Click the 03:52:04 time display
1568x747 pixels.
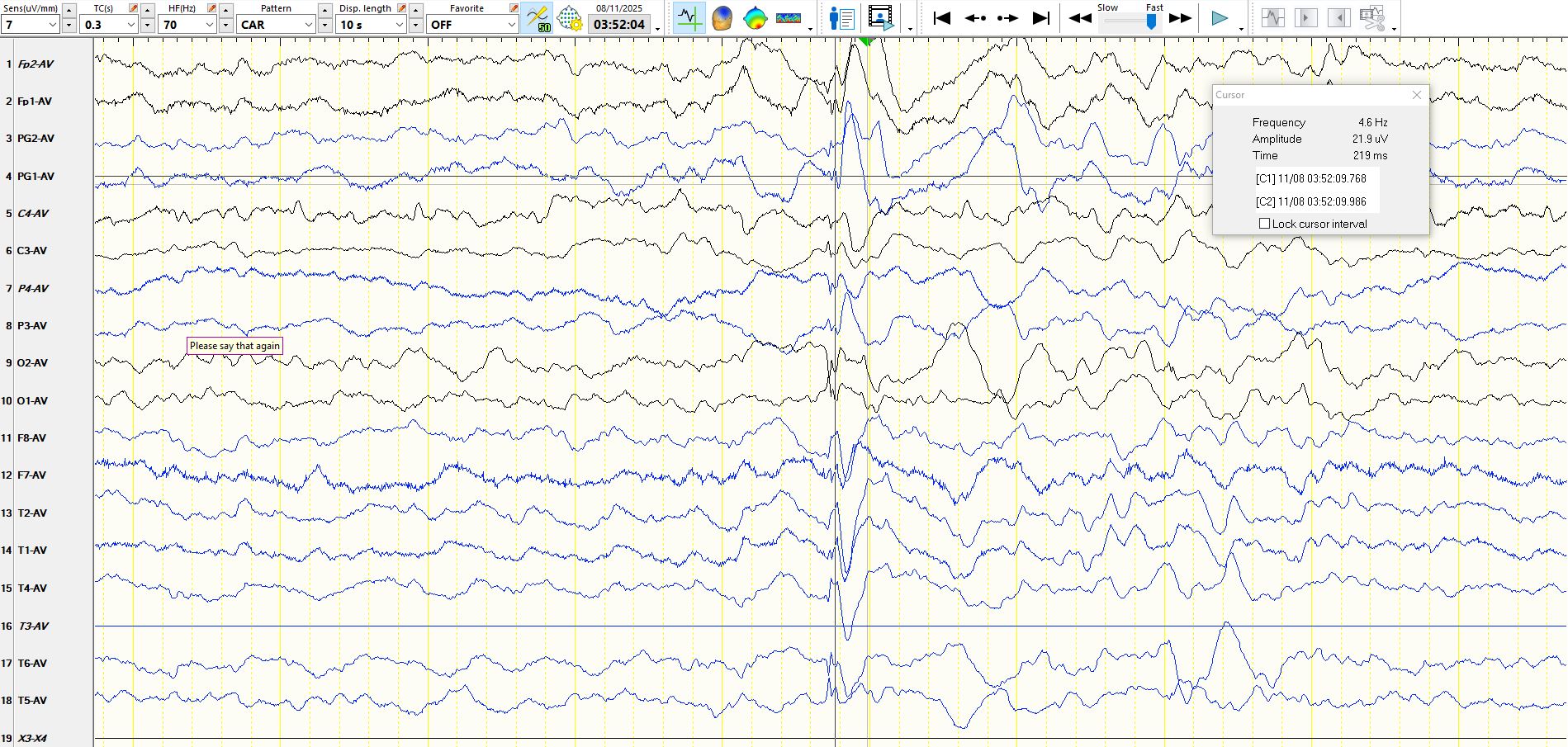619,25
